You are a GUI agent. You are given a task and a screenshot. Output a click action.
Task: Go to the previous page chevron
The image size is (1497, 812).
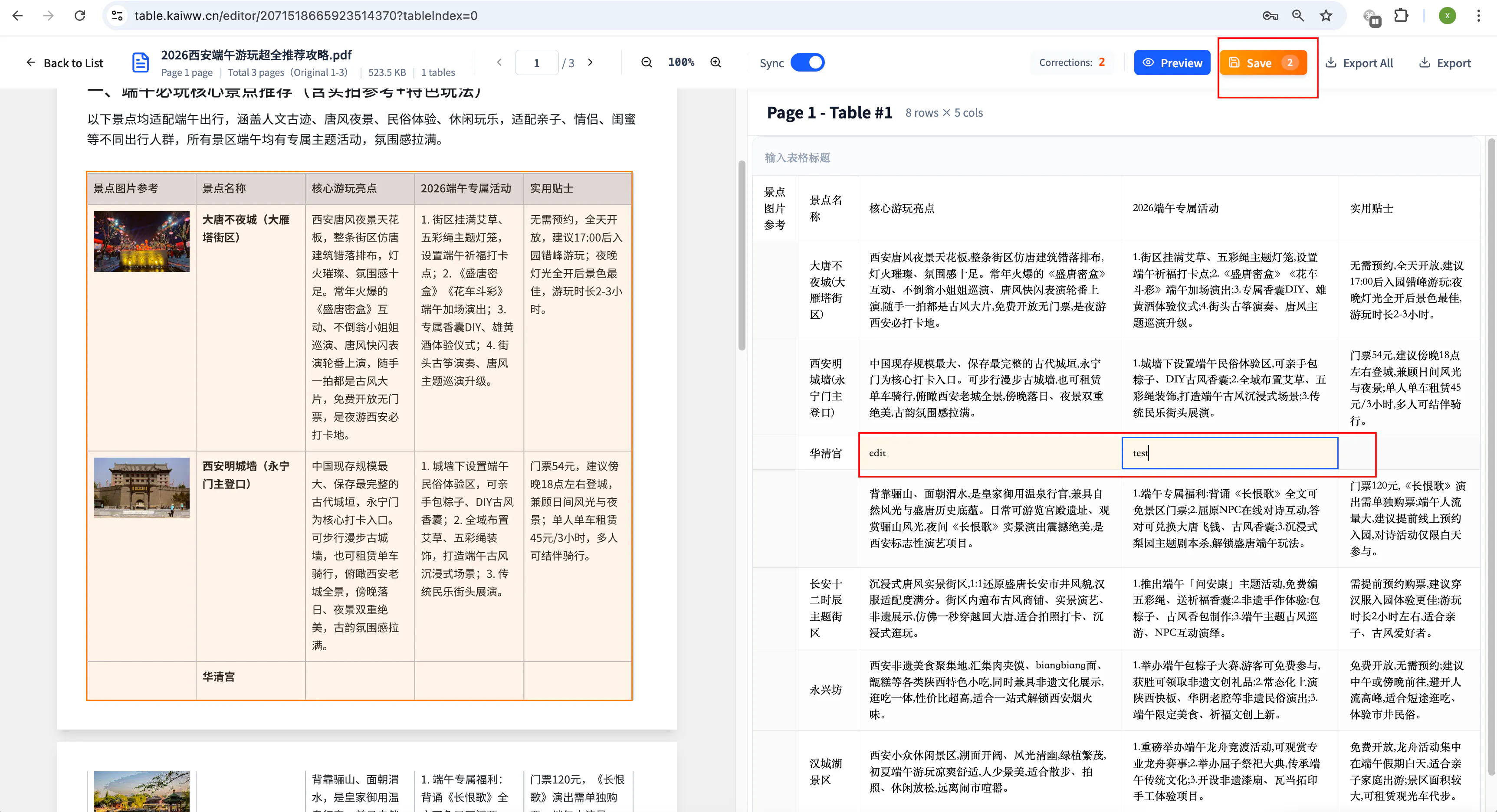(499, 62)
